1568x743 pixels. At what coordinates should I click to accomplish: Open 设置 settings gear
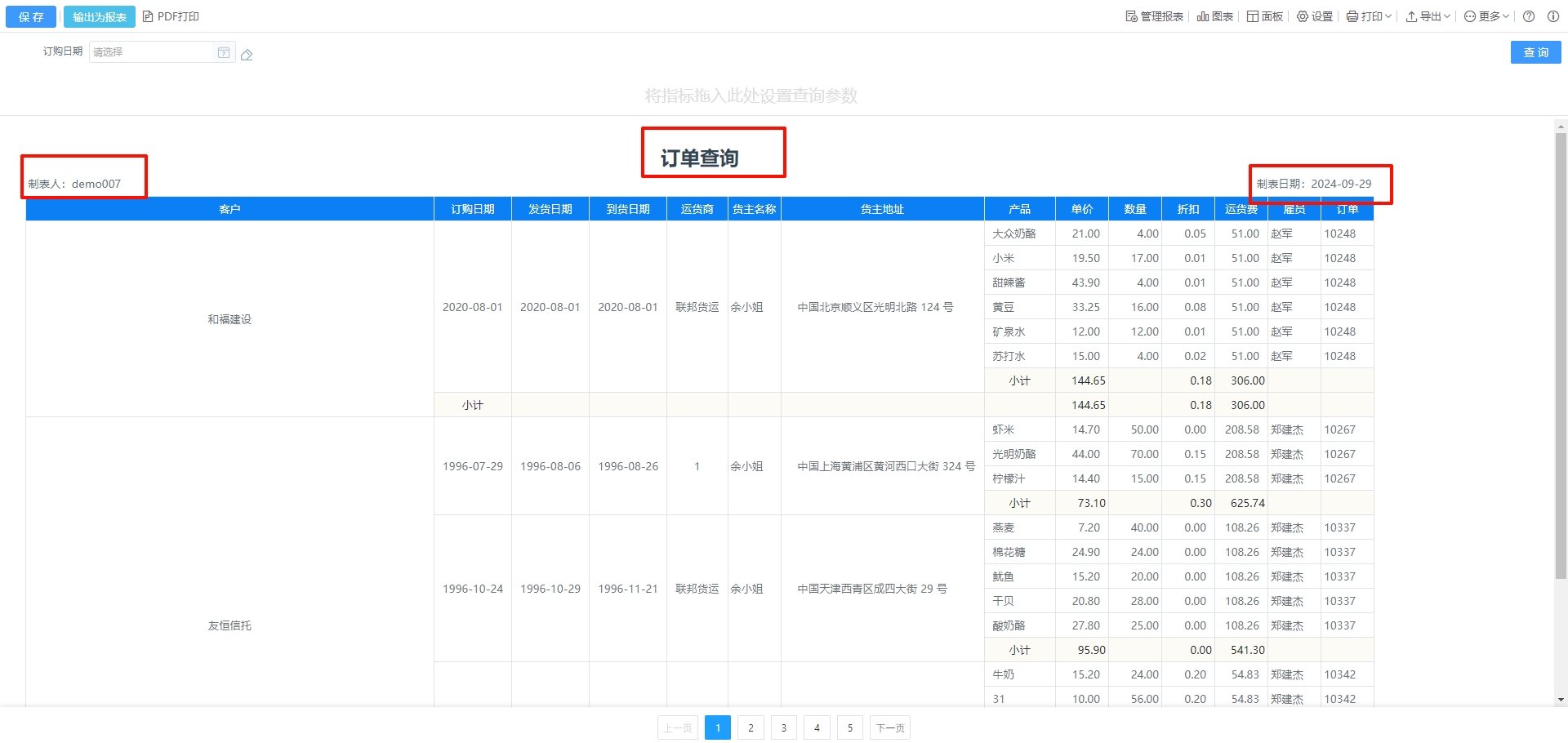coord(1314,16)
